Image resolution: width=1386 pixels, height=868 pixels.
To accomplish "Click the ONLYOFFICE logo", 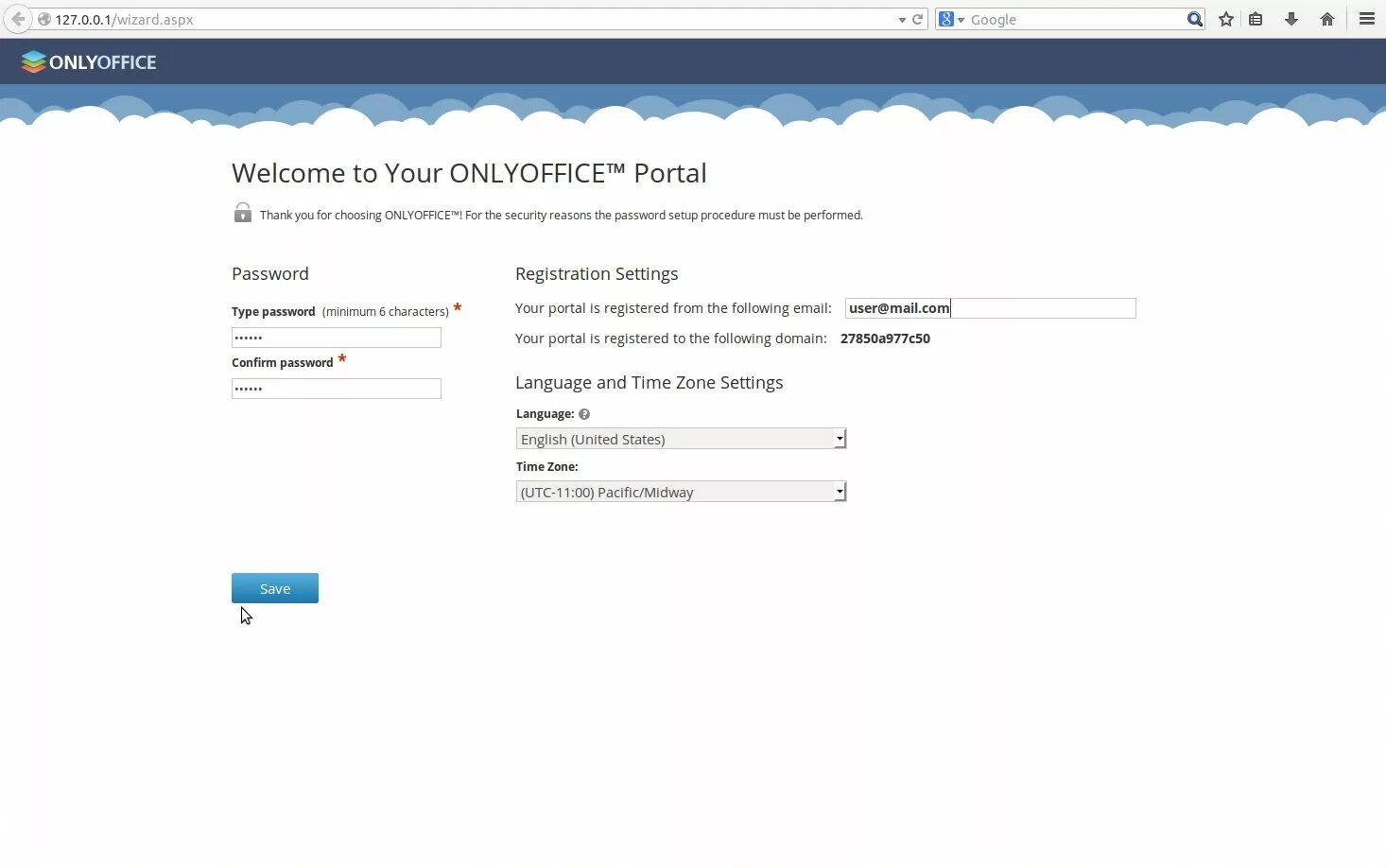I will coord(89,62).
